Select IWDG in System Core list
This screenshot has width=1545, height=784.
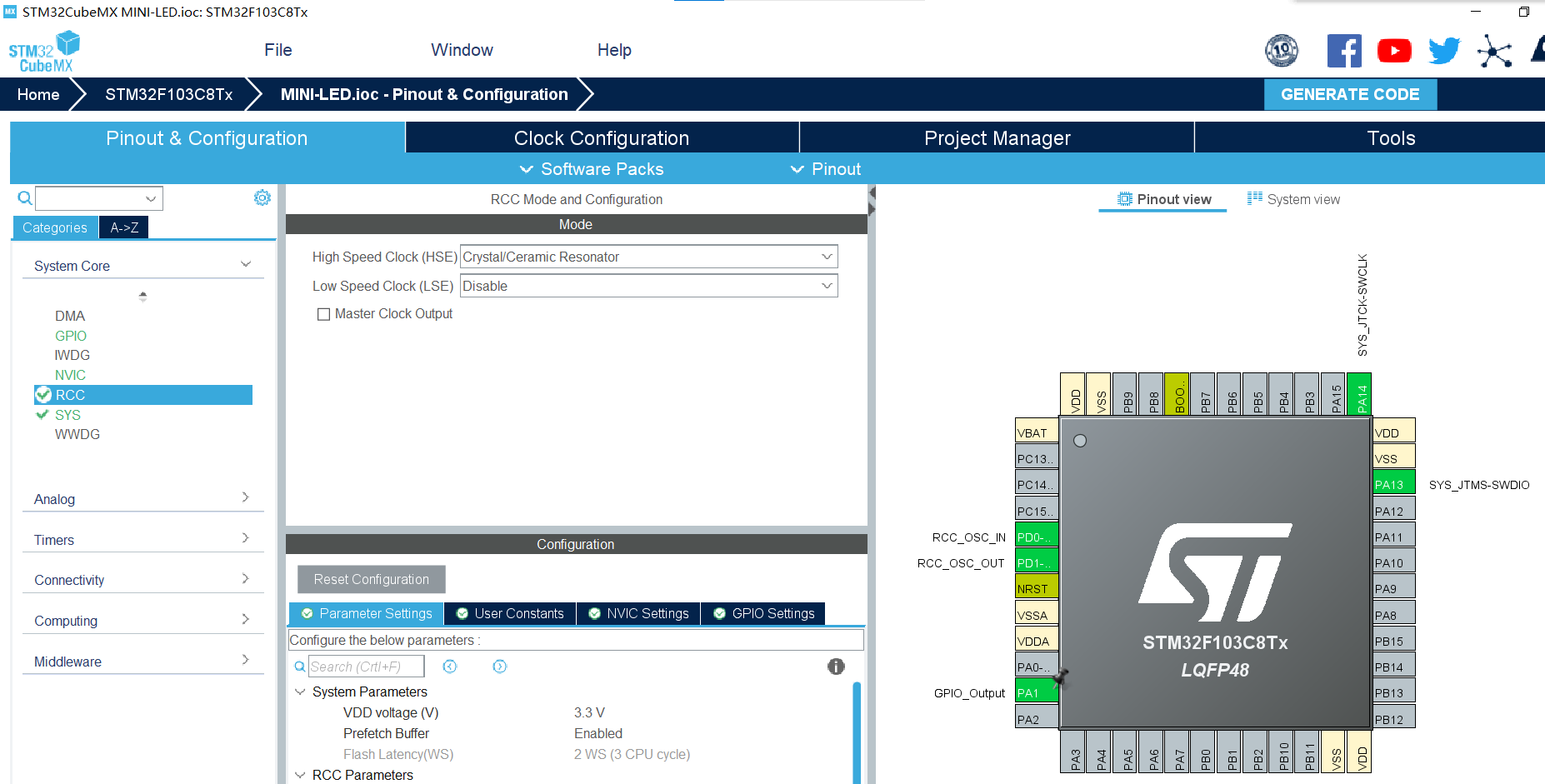click(72, 355)
